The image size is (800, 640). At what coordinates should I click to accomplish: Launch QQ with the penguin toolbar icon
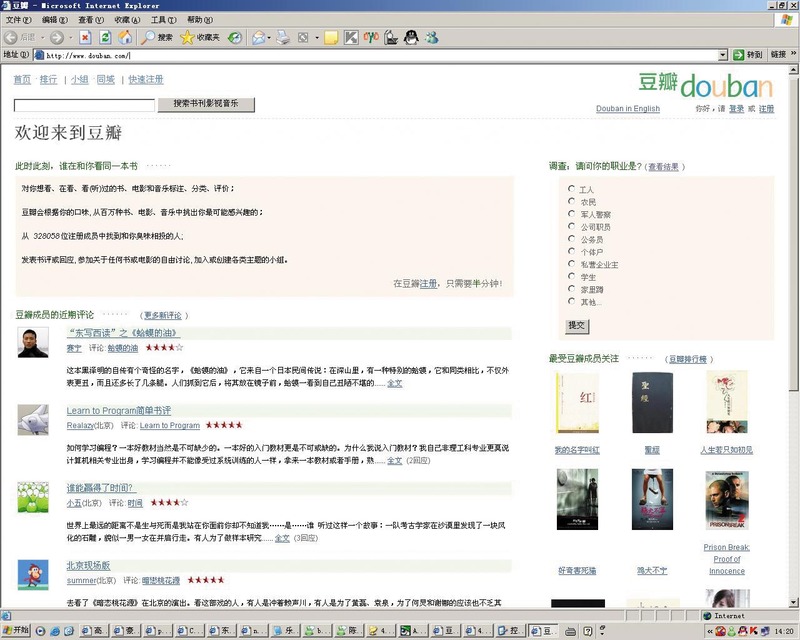tap(411, 37)
